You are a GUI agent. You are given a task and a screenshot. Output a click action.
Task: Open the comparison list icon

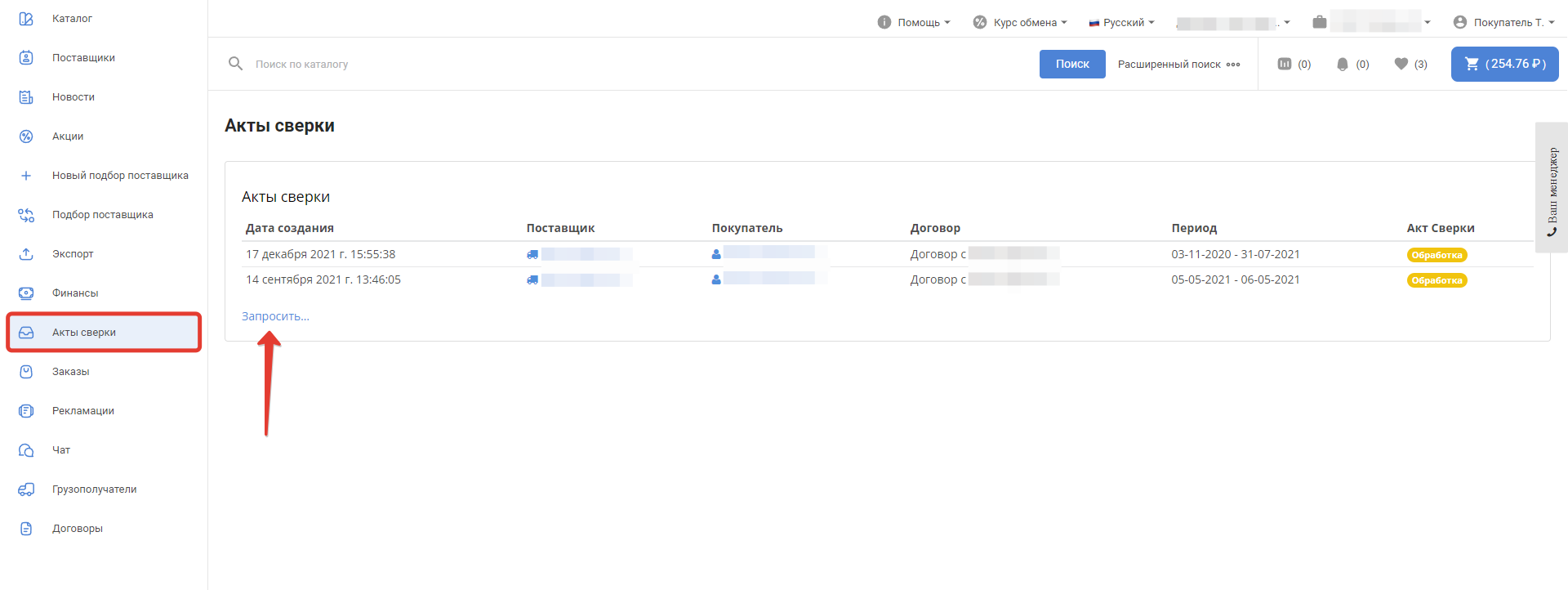click(1285, 64)
